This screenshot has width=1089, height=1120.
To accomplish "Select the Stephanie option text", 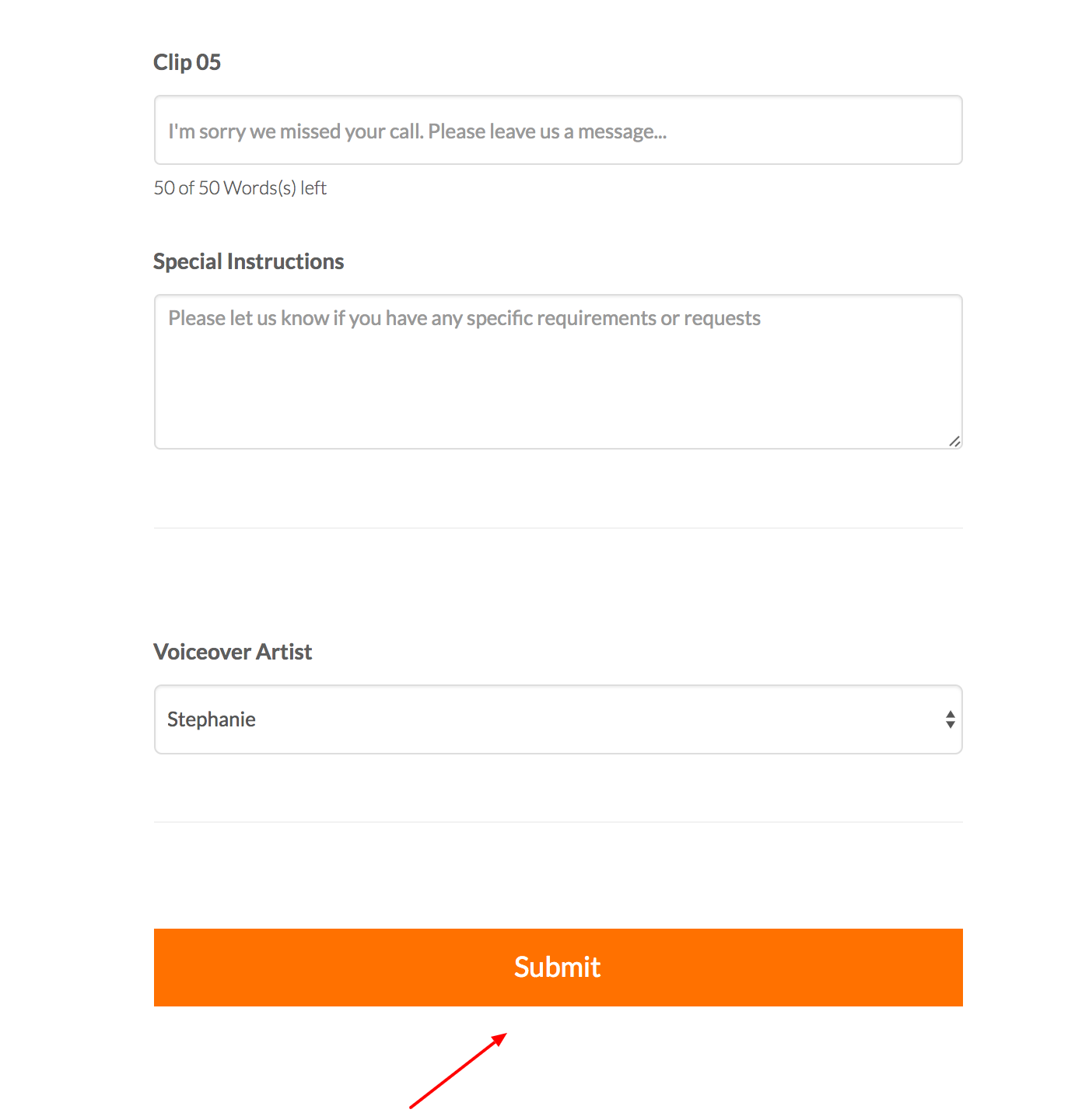I will coord(212,719).
